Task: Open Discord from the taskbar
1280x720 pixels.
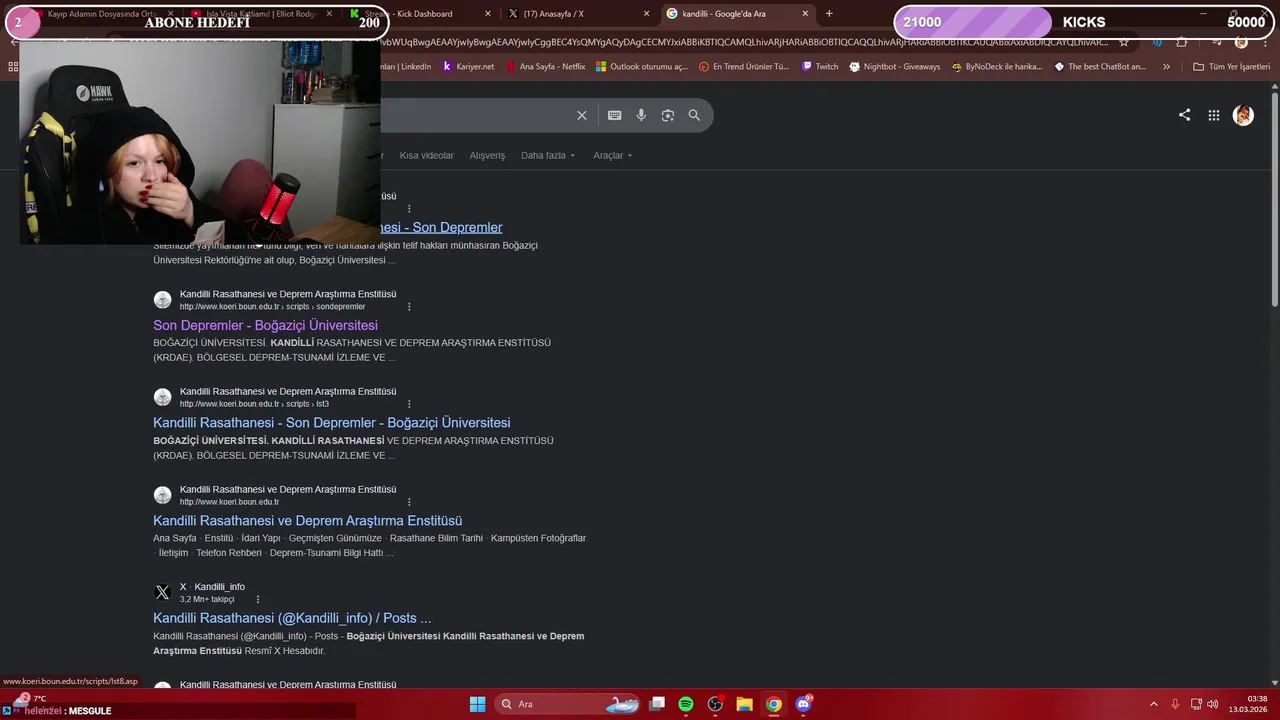Action: click(803, 704)
